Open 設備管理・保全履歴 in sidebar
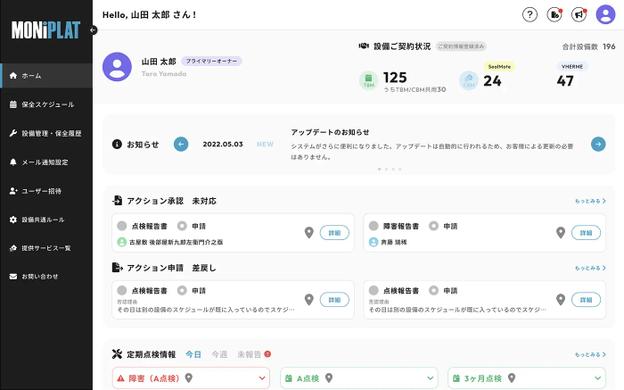Viewport: 624px width, 390px height. coord(46,133)
